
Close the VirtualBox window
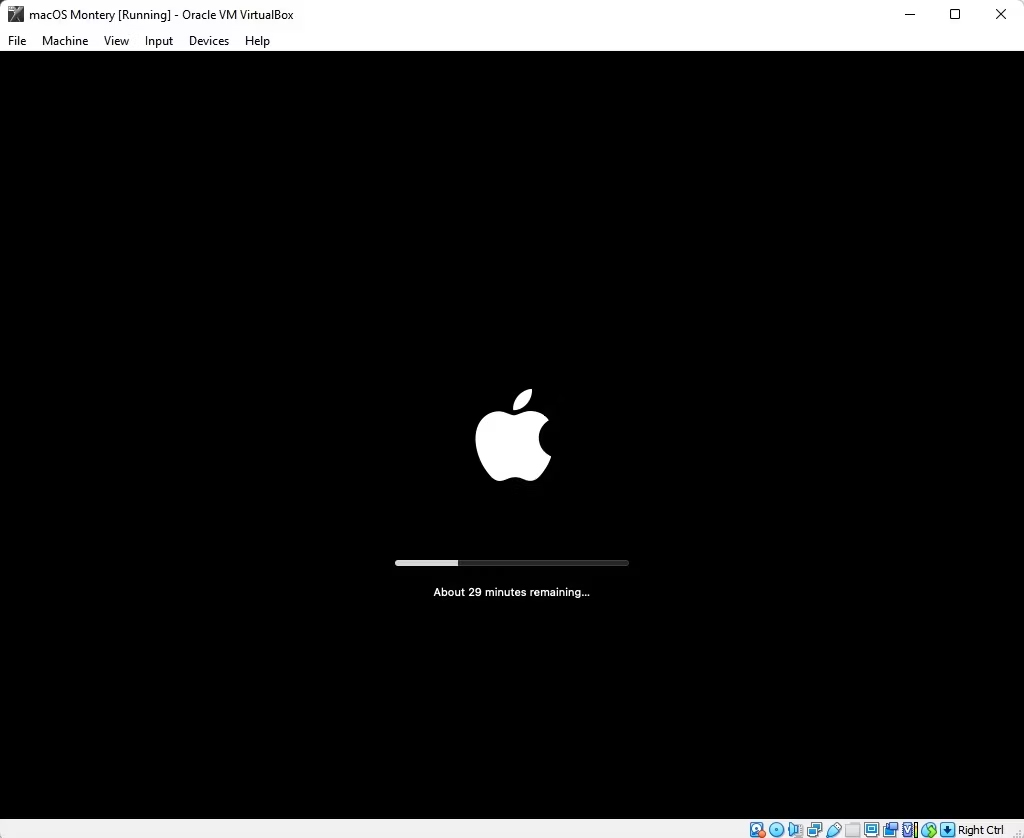(x=1000, y=14)
